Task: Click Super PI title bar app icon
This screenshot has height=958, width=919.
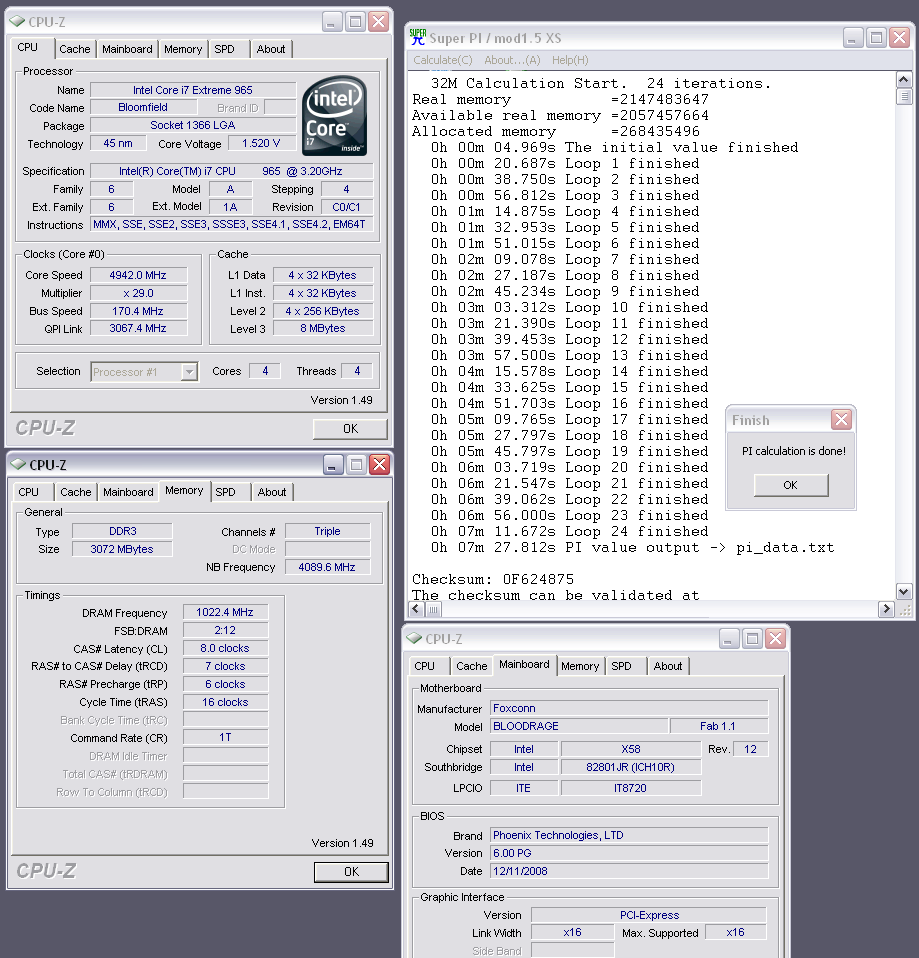Action: (x=418, y=37)
